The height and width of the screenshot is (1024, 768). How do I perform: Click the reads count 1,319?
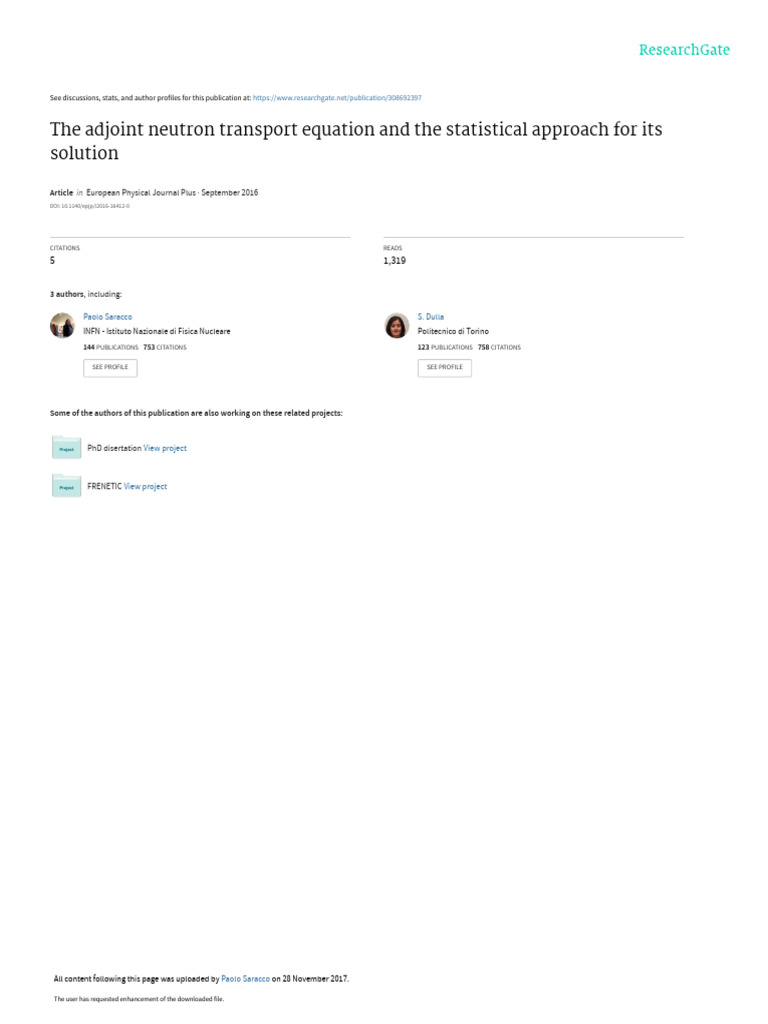point(394,260)
